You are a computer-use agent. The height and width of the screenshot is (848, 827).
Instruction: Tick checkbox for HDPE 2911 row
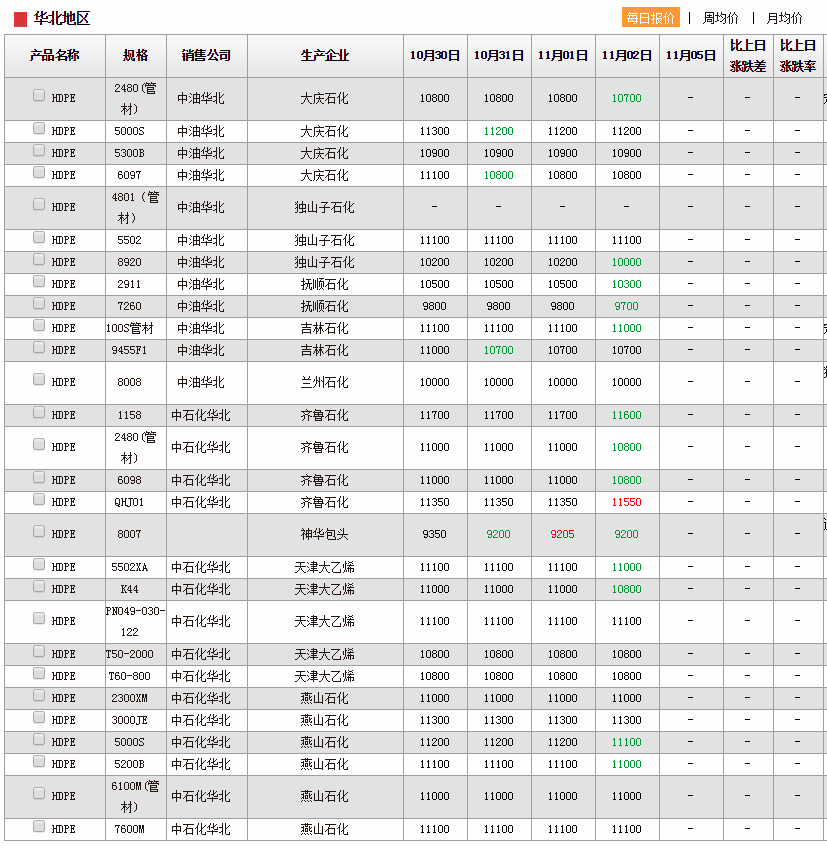pos(39,281)
